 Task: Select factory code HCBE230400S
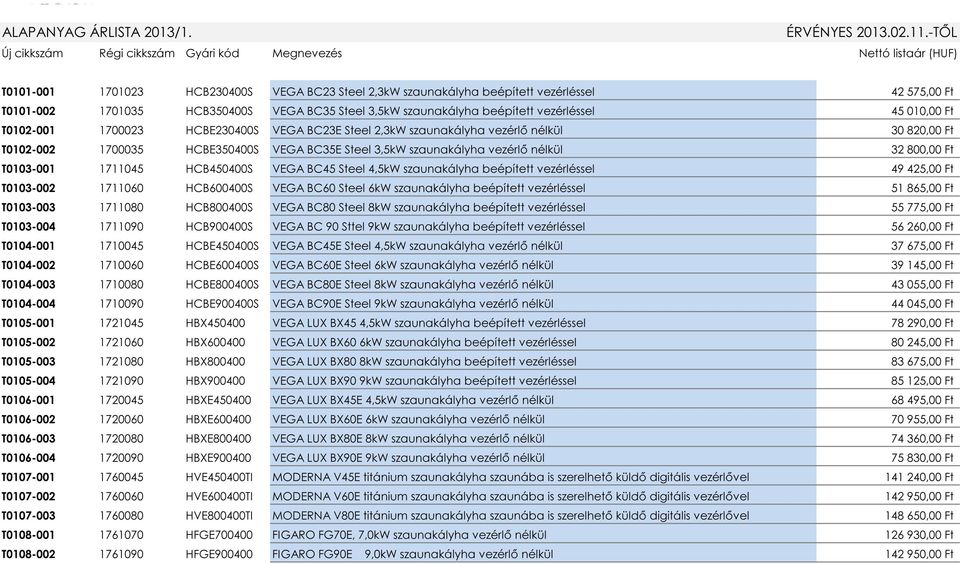(222, 130)
